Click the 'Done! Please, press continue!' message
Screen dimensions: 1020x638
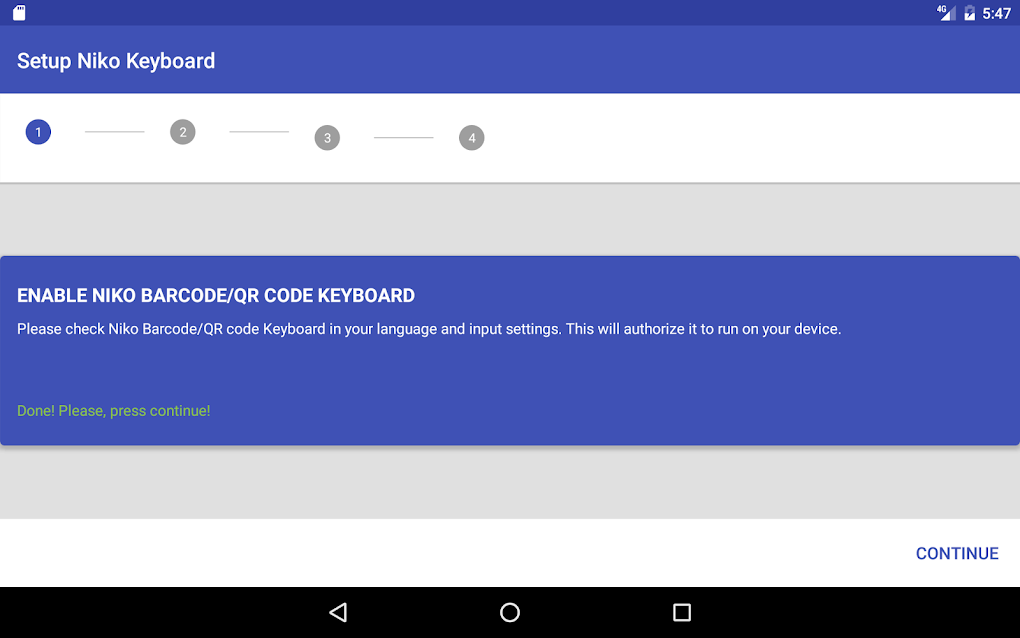point(113,410)
